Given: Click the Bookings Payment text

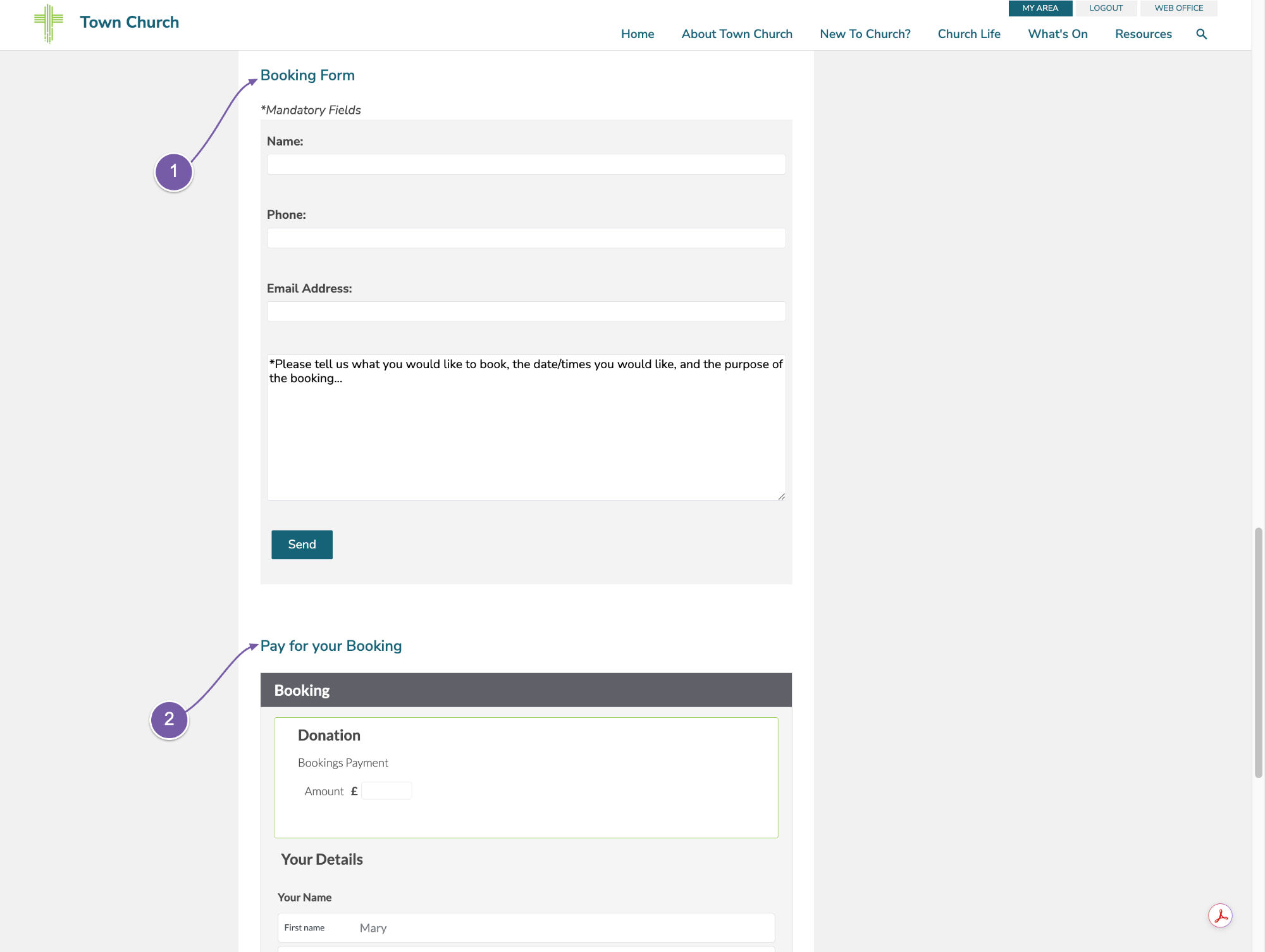Looking at the screenshot, I should (x=343, y=763).
